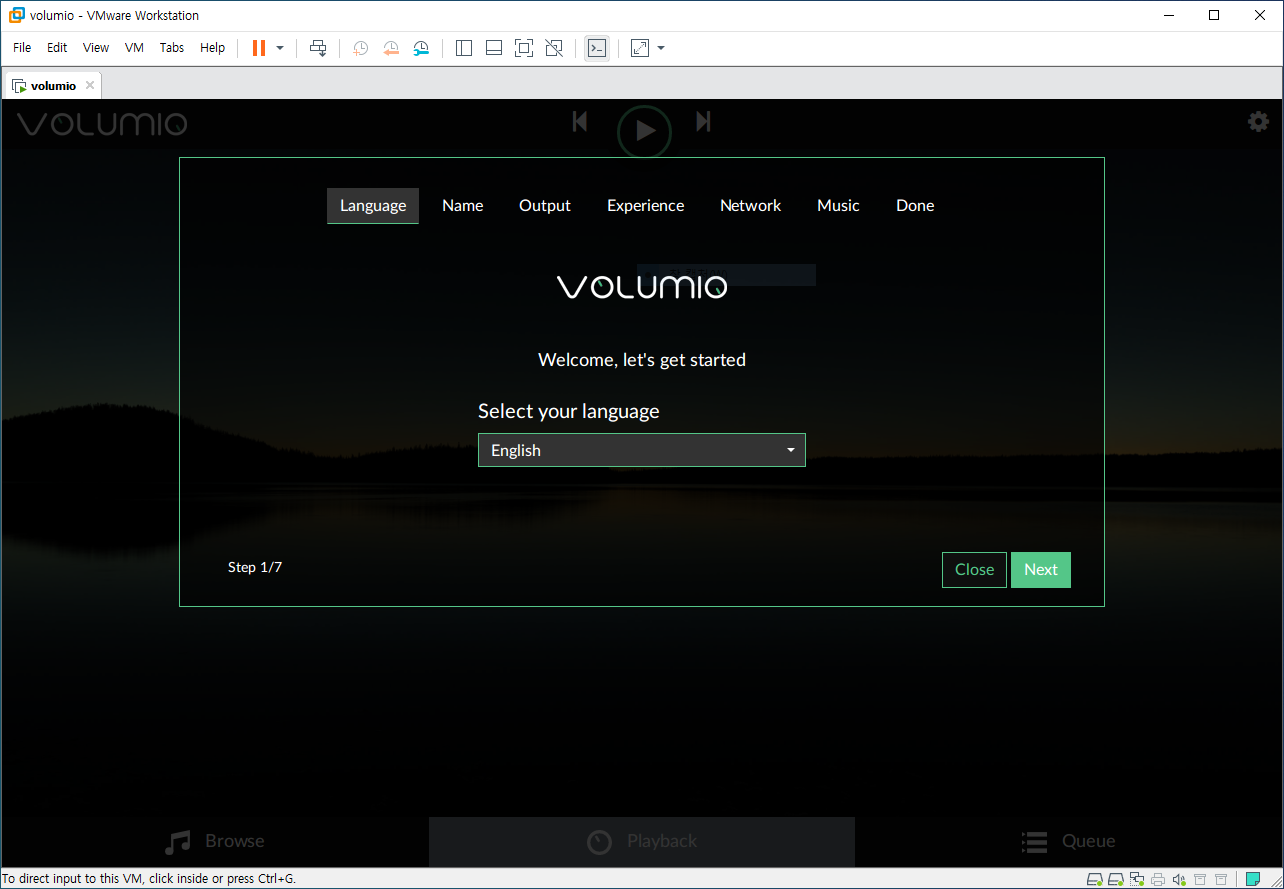This screenshot has width=1284, height=889.
Task: Go to the Name wizard step
Action: click(463, 206)
